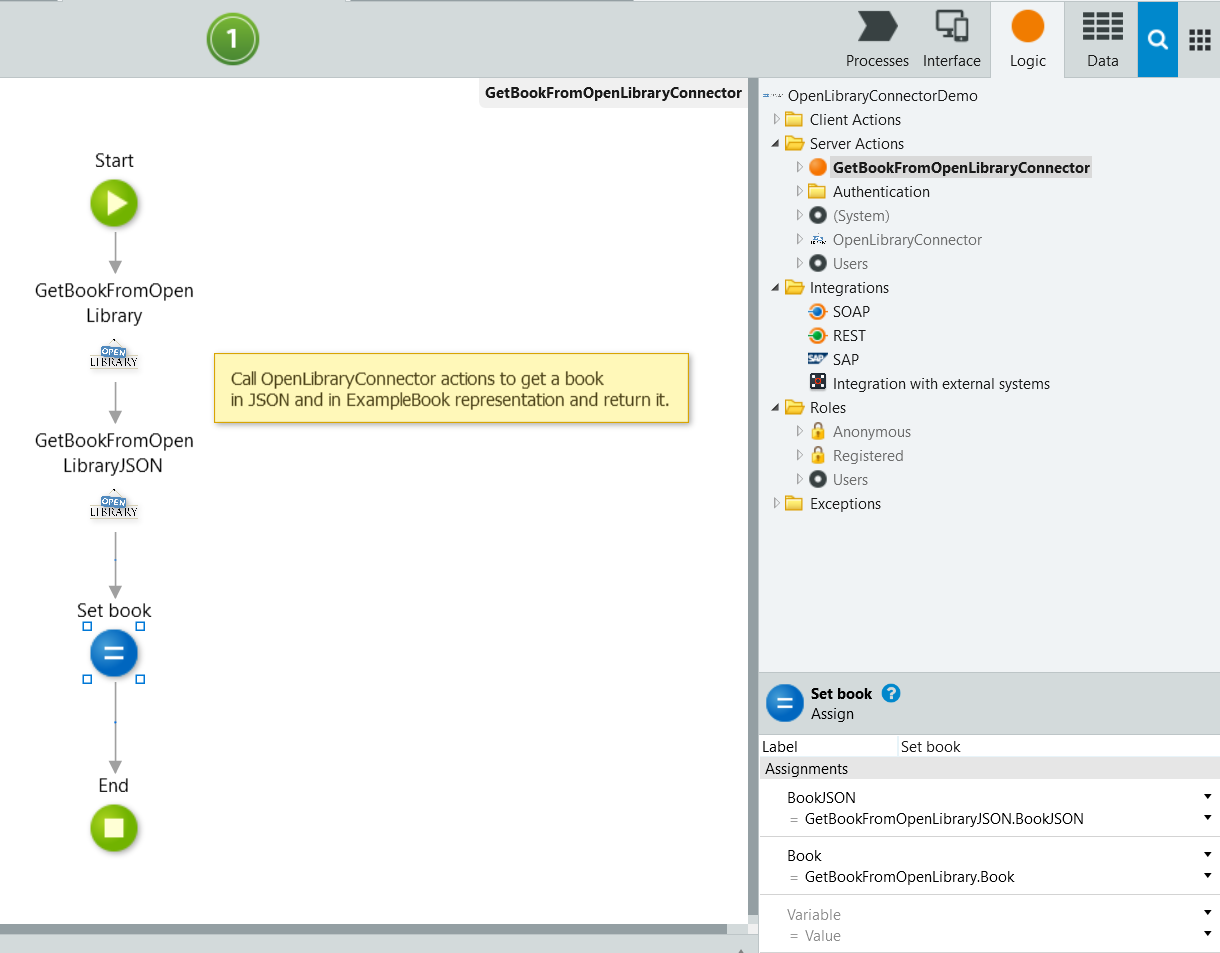Click the Assignments section header
This screenshot has height=953, width=1220.
click(x=989, y=768)
